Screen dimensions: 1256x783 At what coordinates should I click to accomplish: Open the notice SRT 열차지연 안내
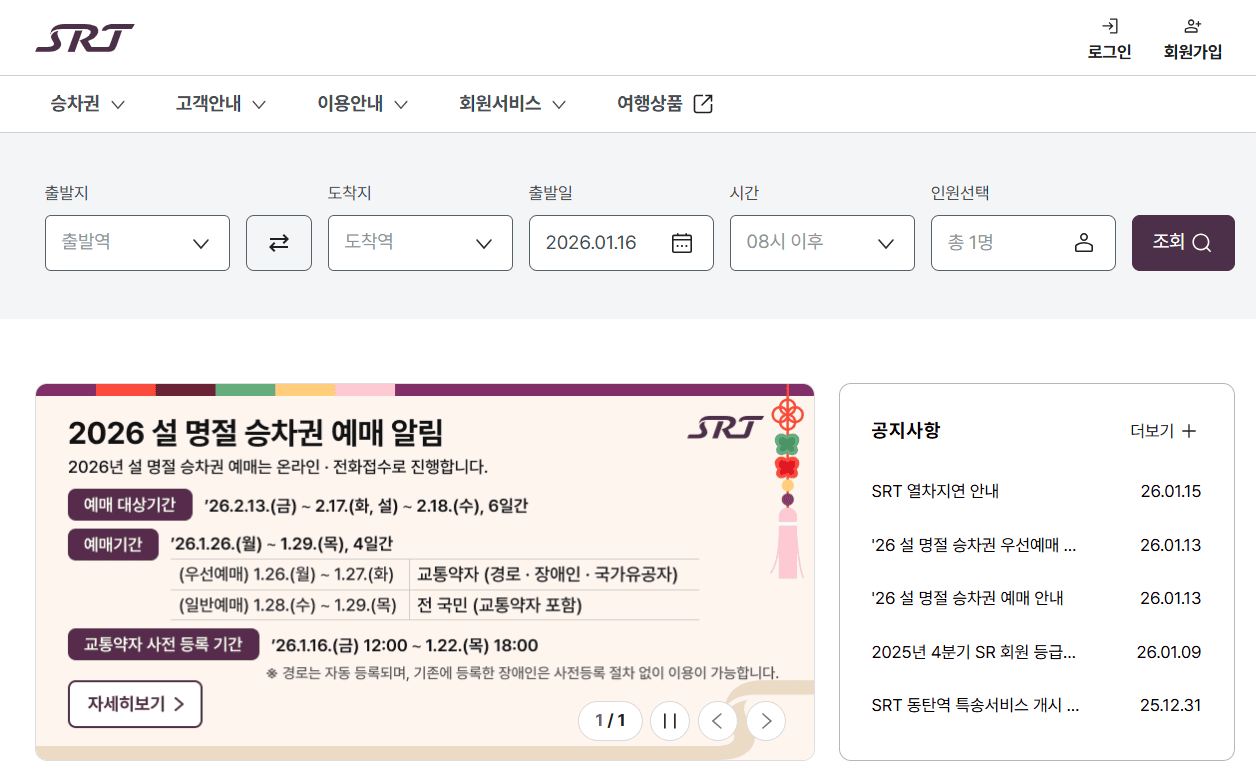935,492
